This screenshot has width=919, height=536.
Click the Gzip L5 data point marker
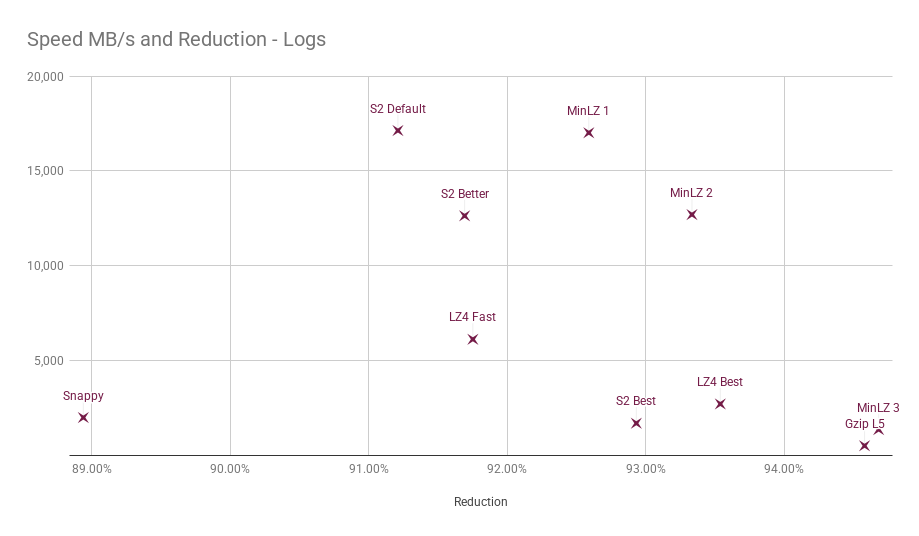coord(864,446)
